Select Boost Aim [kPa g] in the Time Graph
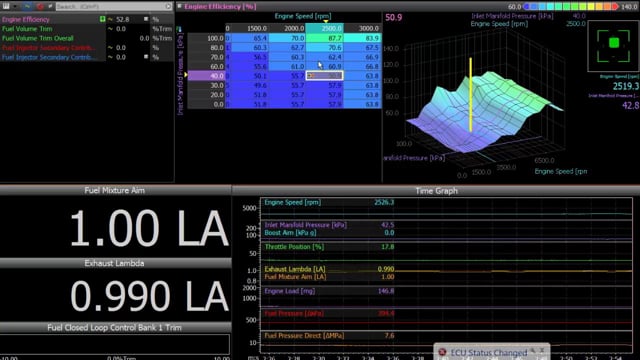 290,233
